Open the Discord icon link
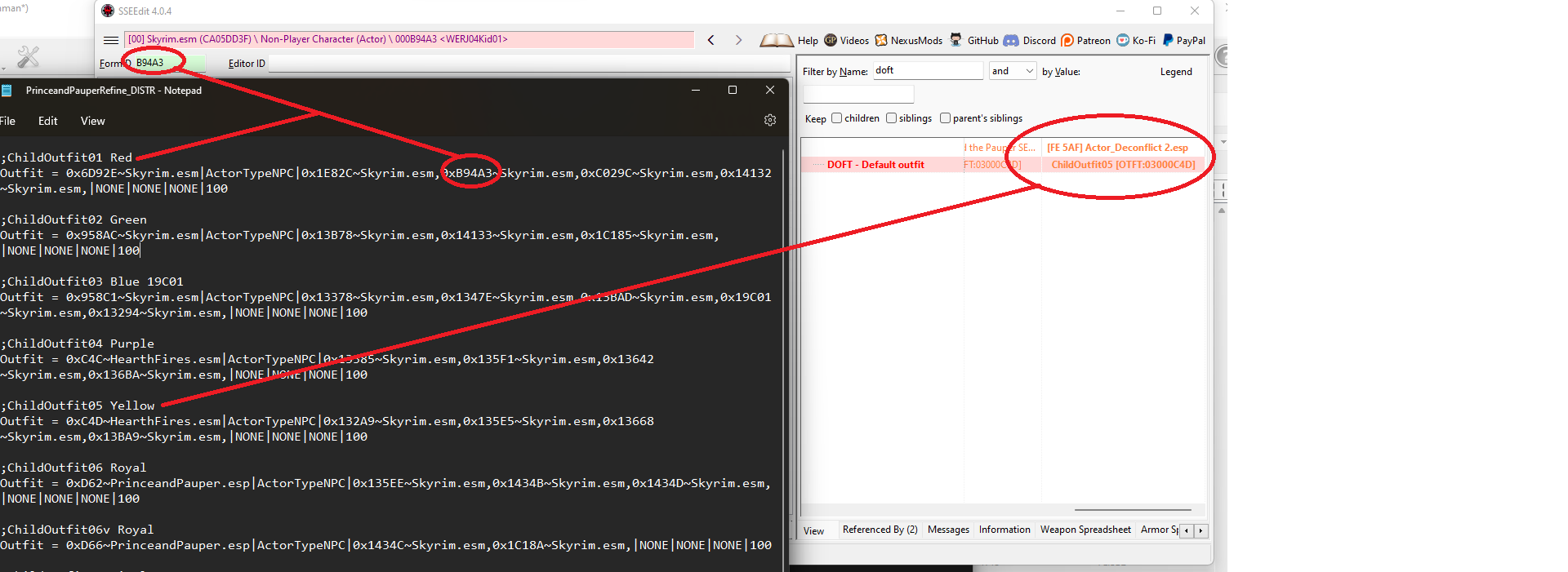The image size is (1568, 572). click(1011, 40)
